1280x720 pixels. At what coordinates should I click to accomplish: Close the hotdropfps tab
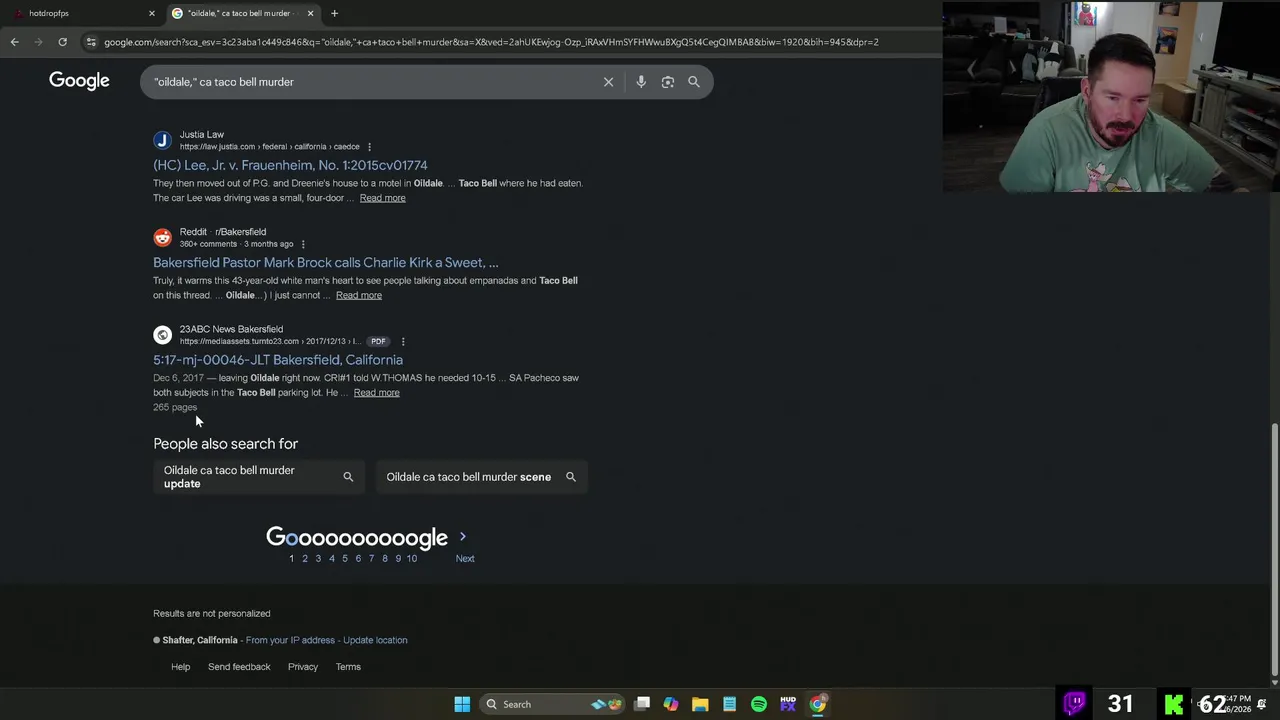pos(152,13)
